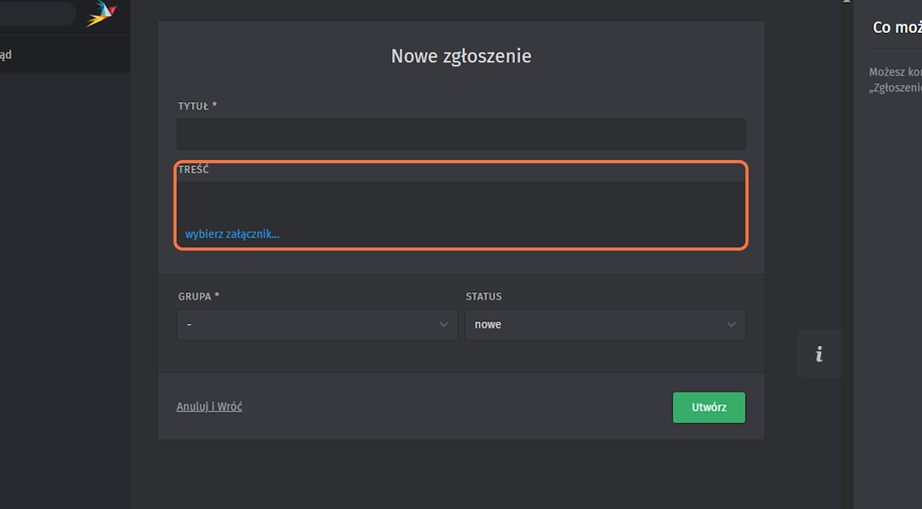
Task: Click the Status dropdown chevron arrow
Action: (x=731, y=325)
